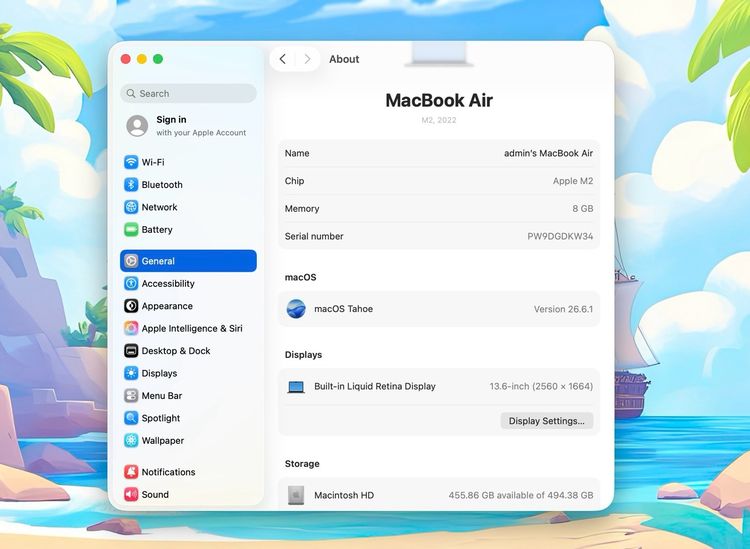Click the About page title
Image resolution: width=750 pixels, height=549 pixels.
344,59
